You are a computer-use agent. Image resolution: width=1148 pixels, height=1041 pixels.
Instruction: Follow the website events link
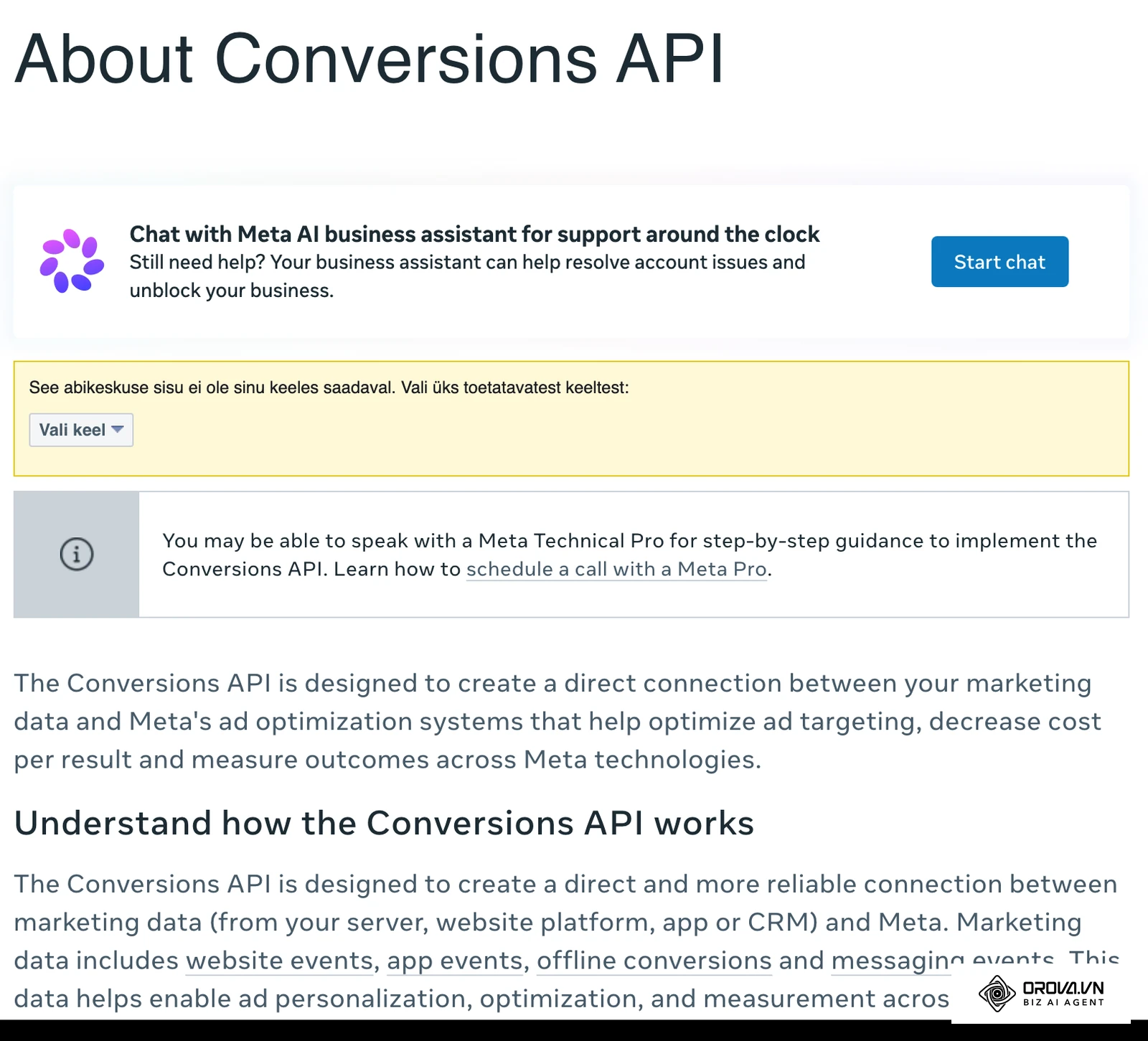279,960
